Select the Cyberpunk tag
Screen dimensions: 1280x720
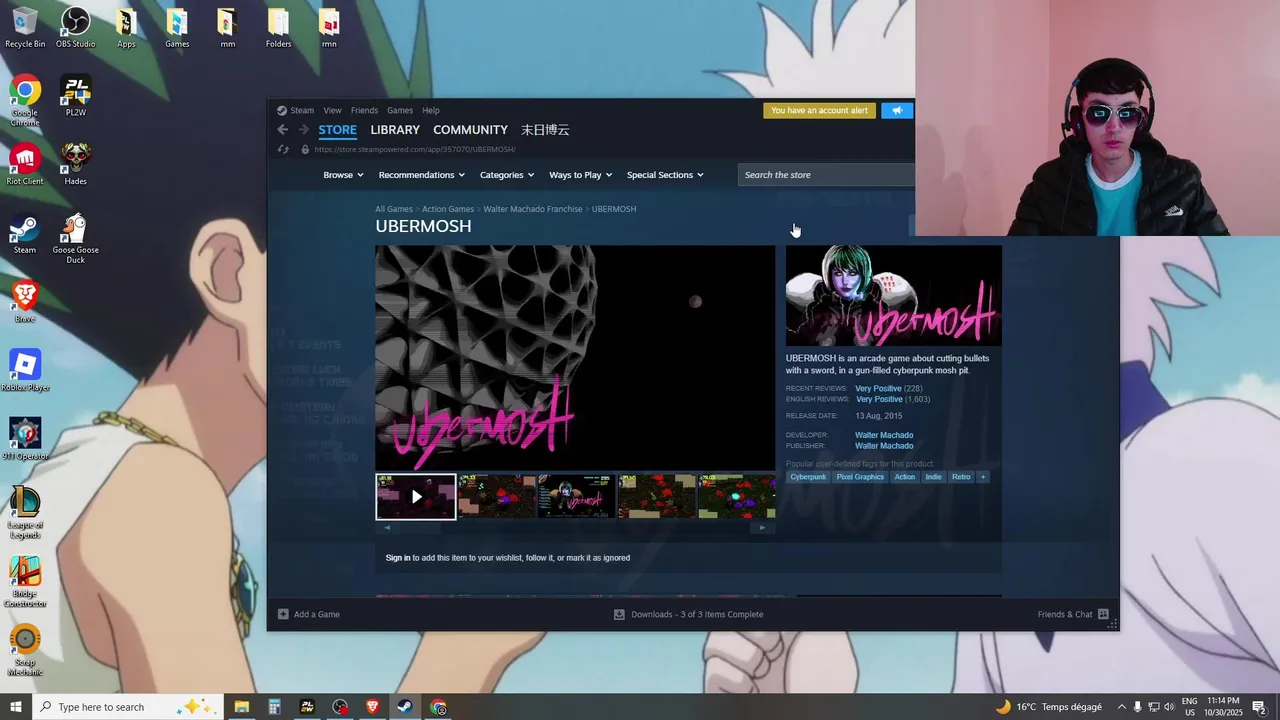click(x=808, y=477)
